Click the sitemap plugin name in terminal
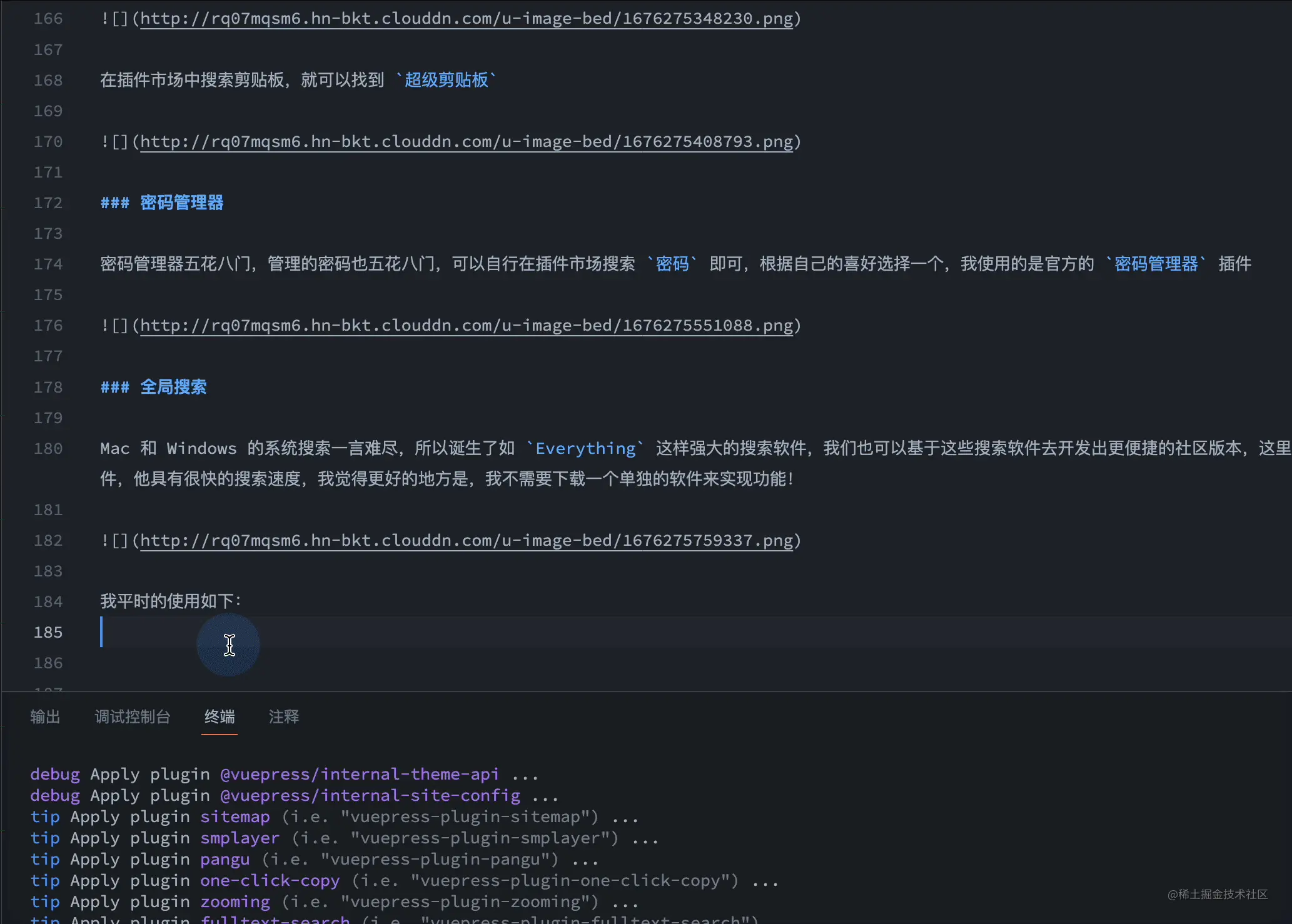This screenshot has height=924, width=1292. (235, 817)
